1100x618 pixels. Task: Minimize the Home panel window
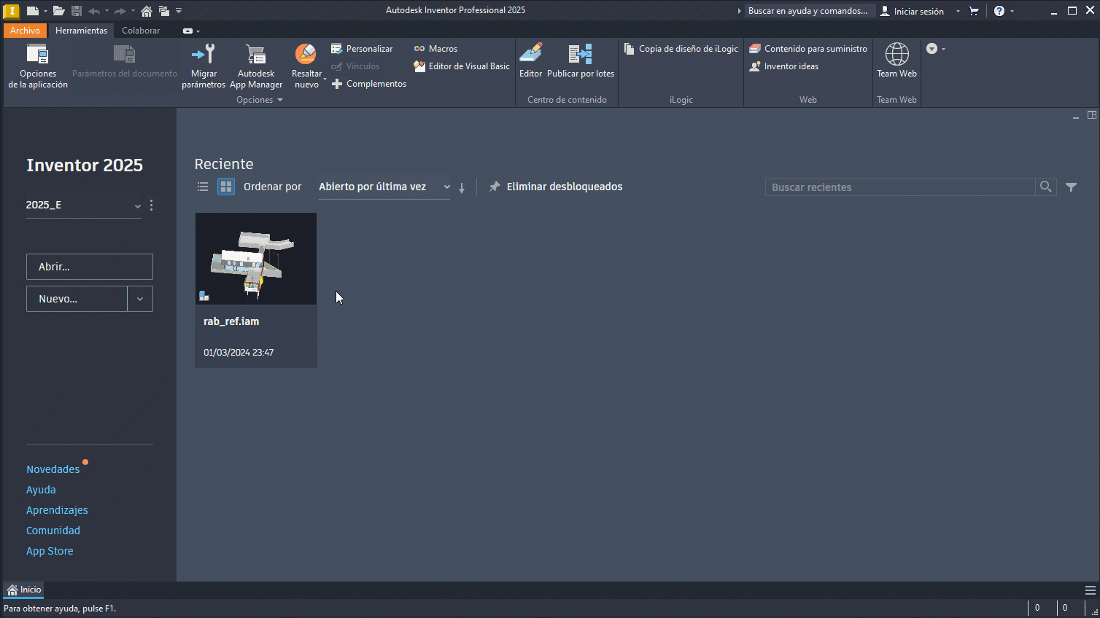(1075, 116)
